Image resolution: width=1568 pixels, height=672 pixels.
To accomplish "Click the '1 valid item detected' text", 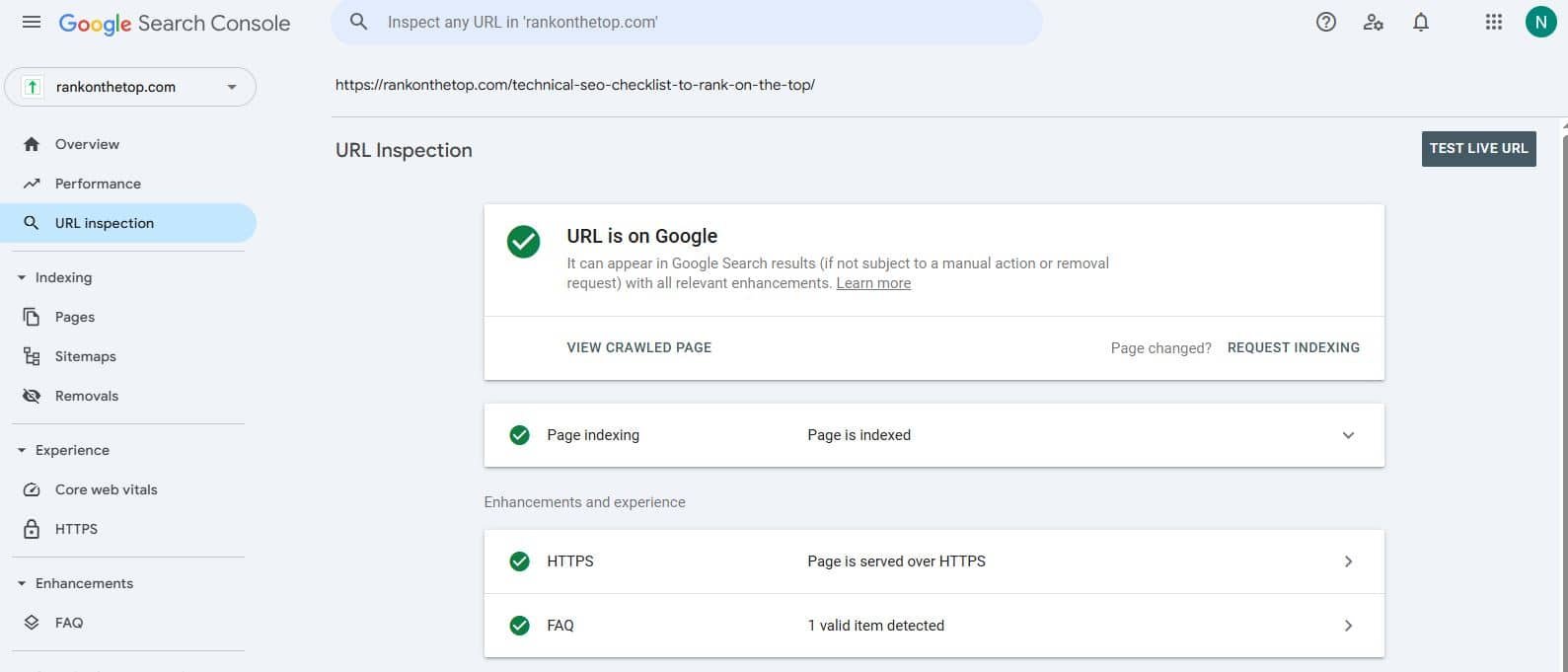I will [875, 626].
